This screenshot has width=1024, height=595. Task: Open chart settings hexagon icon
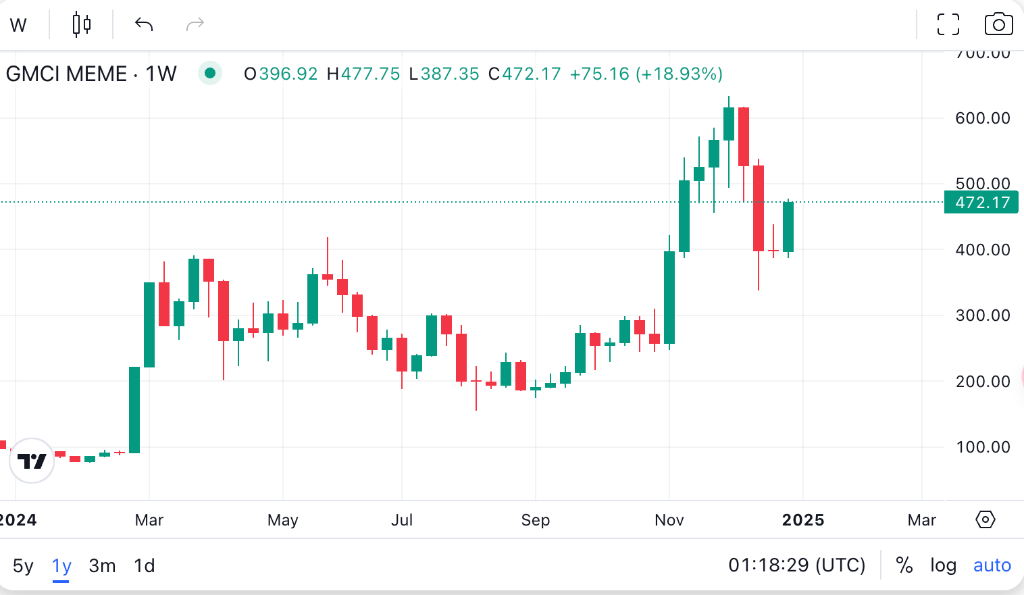985,520
